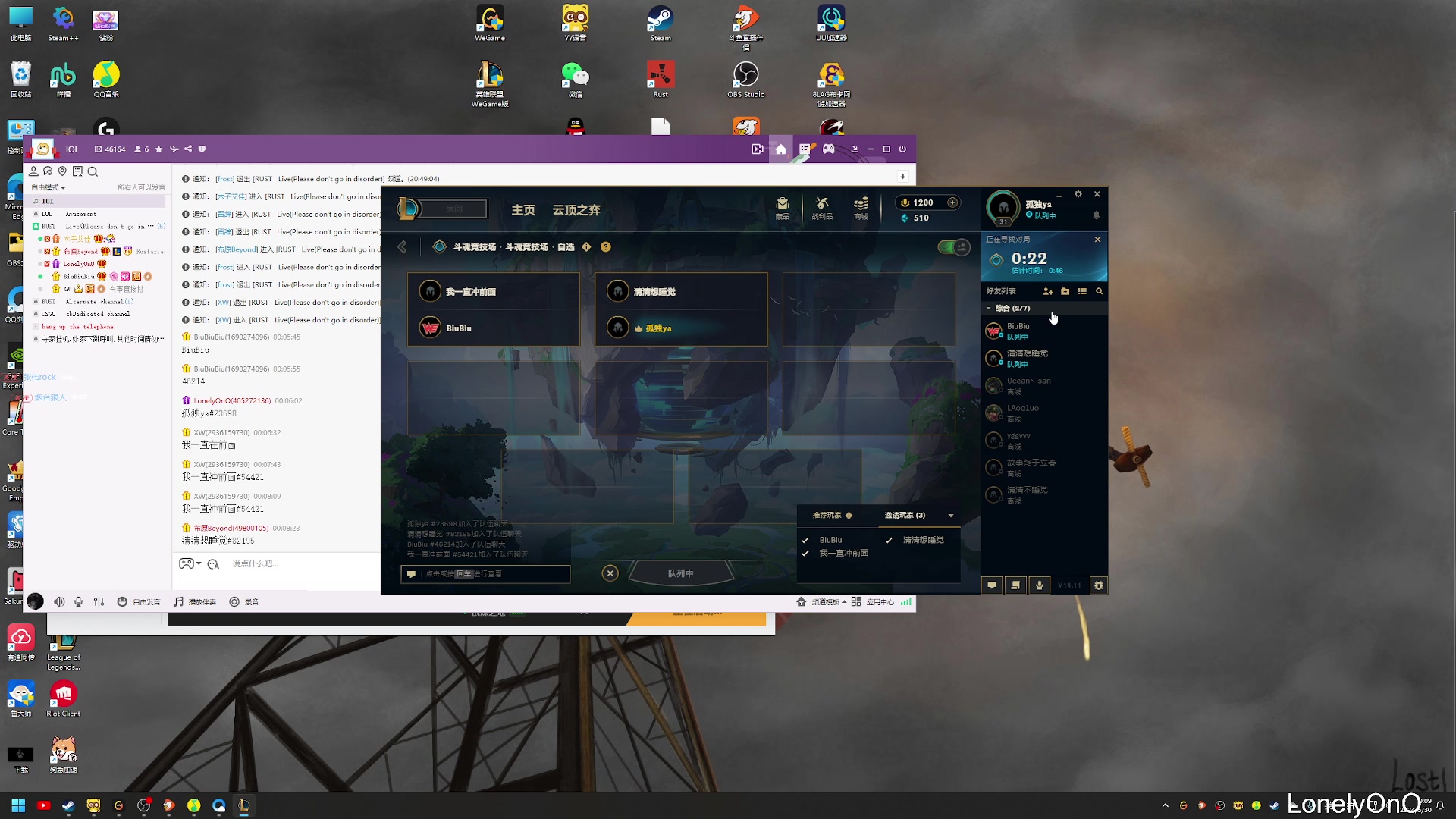Cancel queue with round X button near 队列中
The image size is (1456, 819).
[610, 573]
